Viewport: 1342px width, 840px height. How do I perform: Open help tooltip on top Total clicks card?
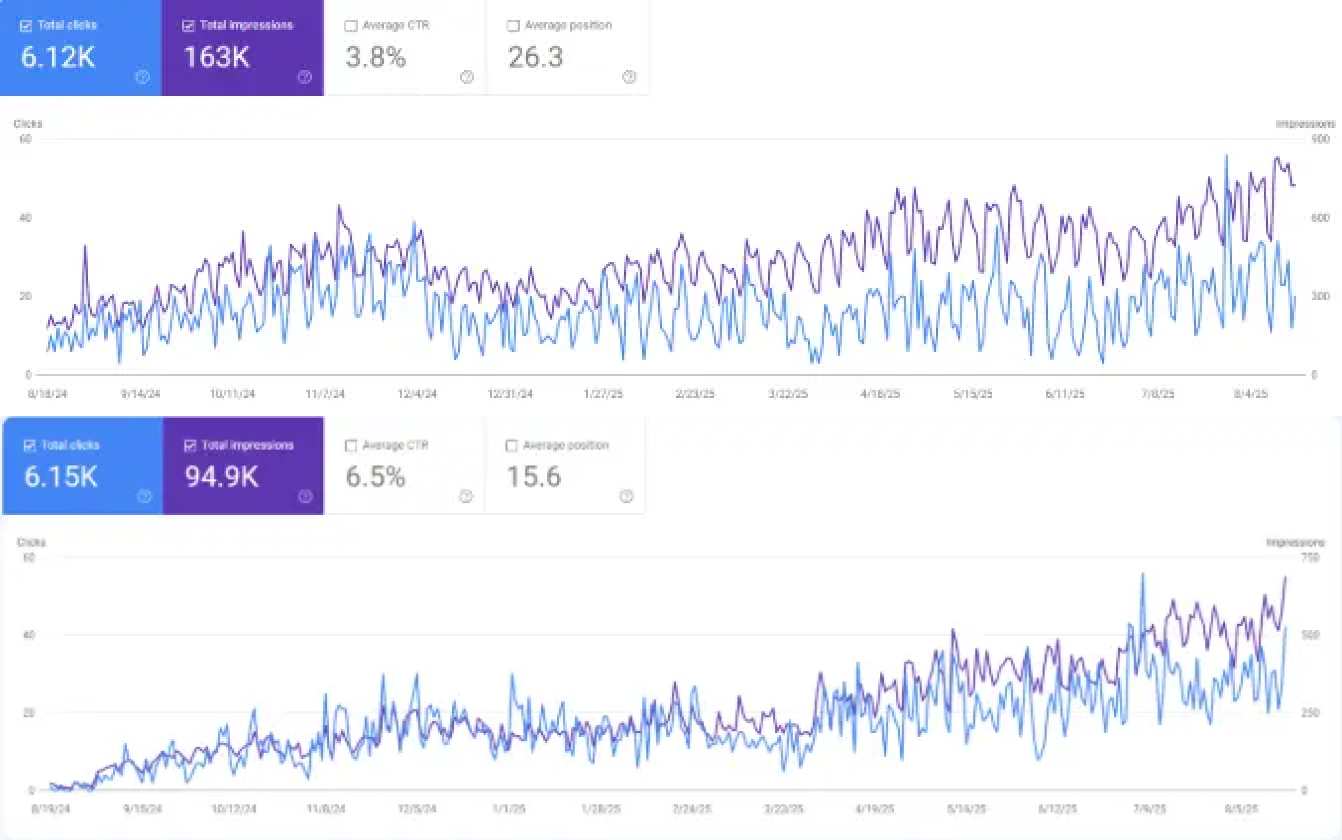(x=143, y=76)
